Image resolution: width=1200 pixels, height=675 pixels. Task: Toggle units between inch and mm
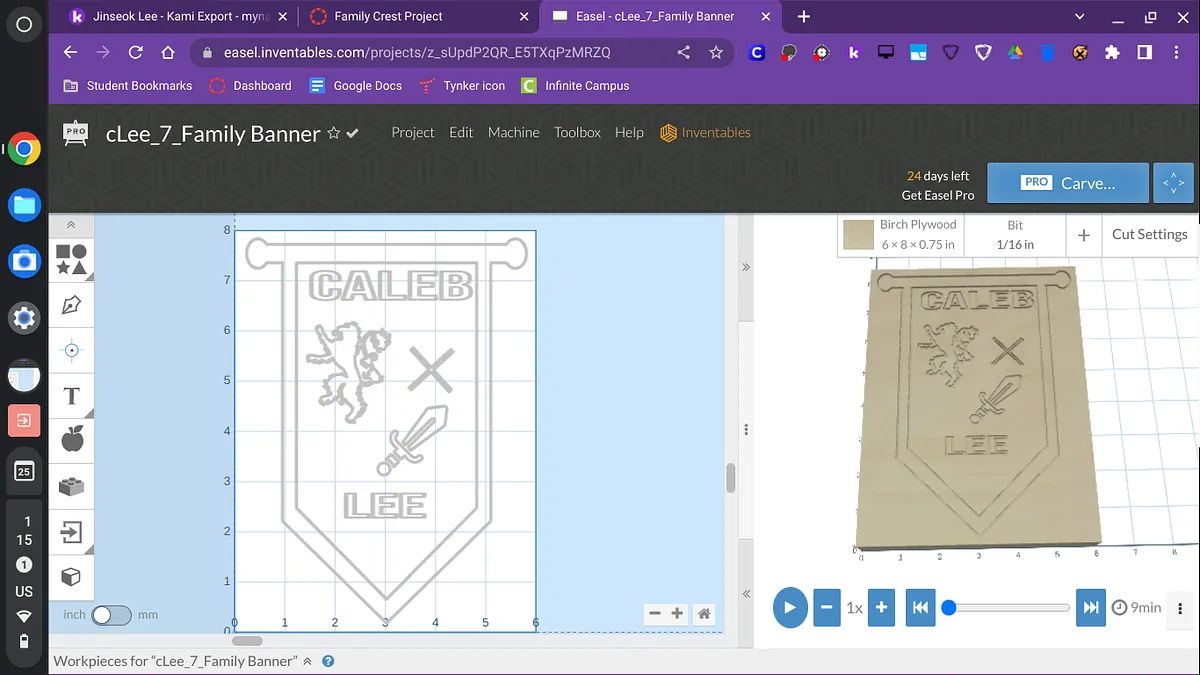(110, 615)
